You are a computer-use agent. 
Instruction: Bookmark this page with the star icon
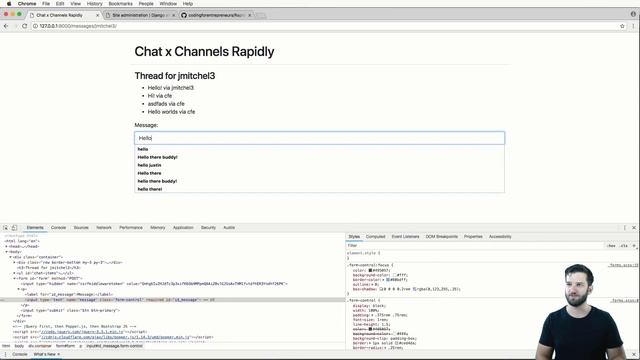[x=622, y=26]
